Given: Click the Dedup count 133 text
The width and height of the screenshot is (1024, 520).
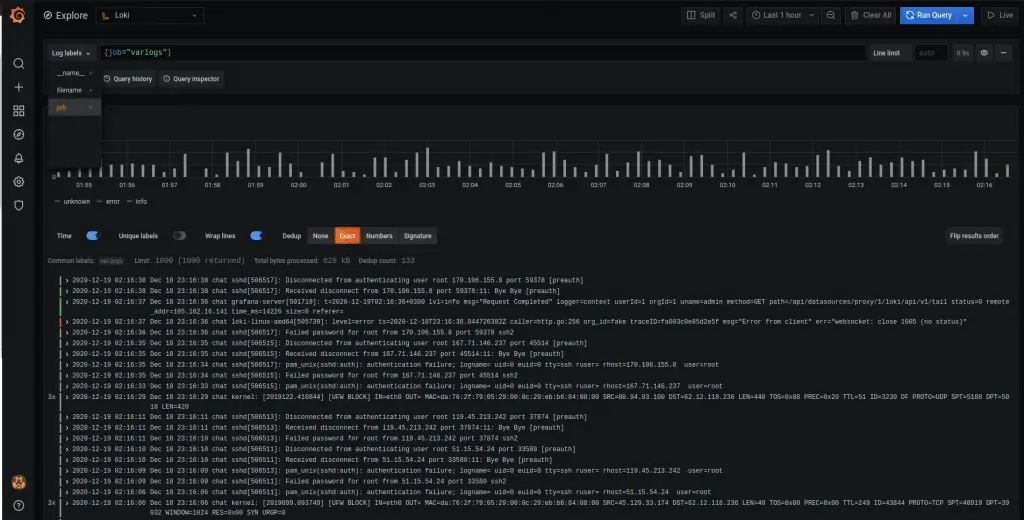Looking at the screenshot, I should pos(387,261).
